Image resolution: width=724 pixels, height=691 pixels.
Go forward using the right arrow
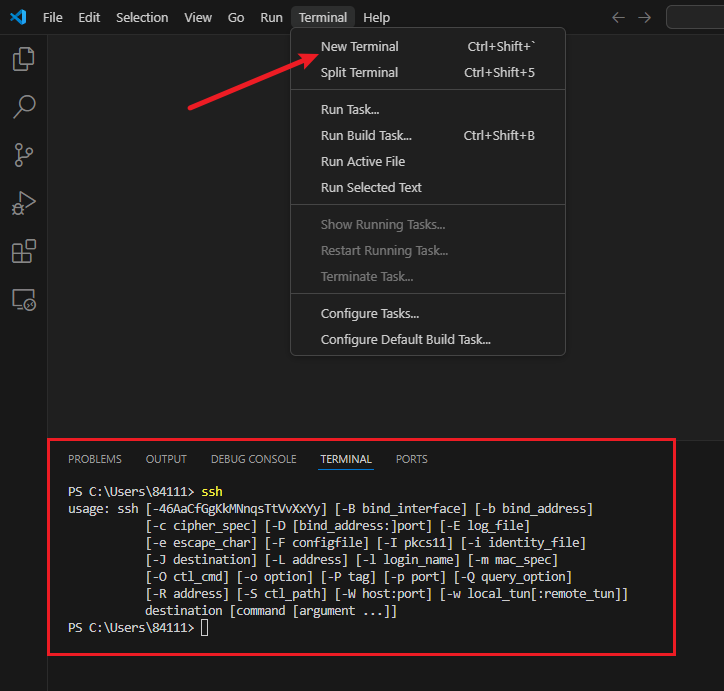pyautogui.click(x=644, y=17)
